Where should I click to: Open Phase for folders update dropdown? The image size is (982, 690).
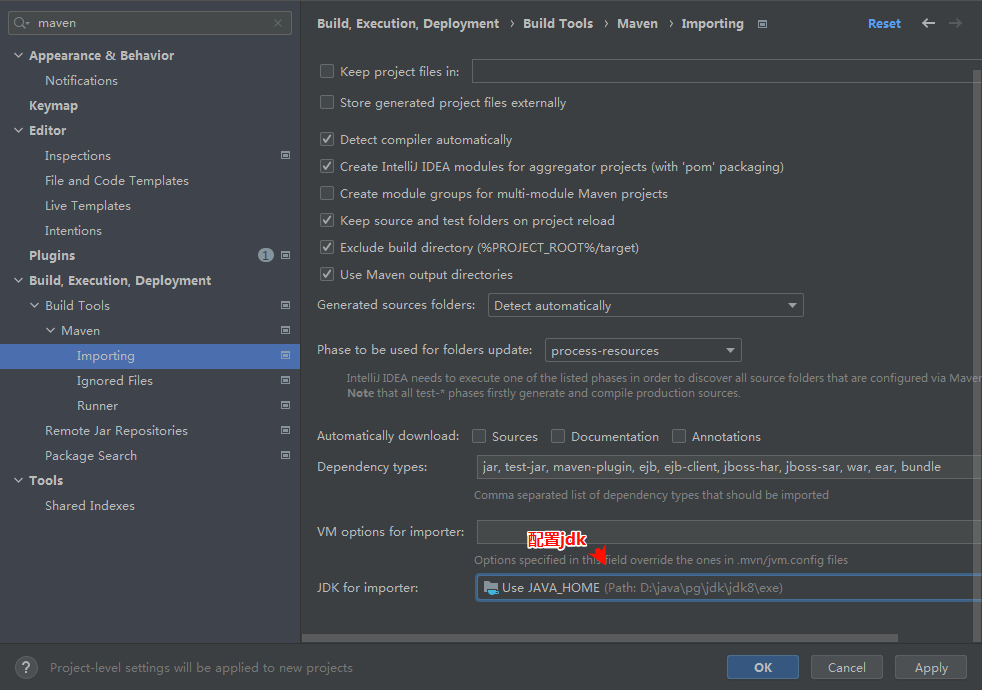[x=643, y=350]
